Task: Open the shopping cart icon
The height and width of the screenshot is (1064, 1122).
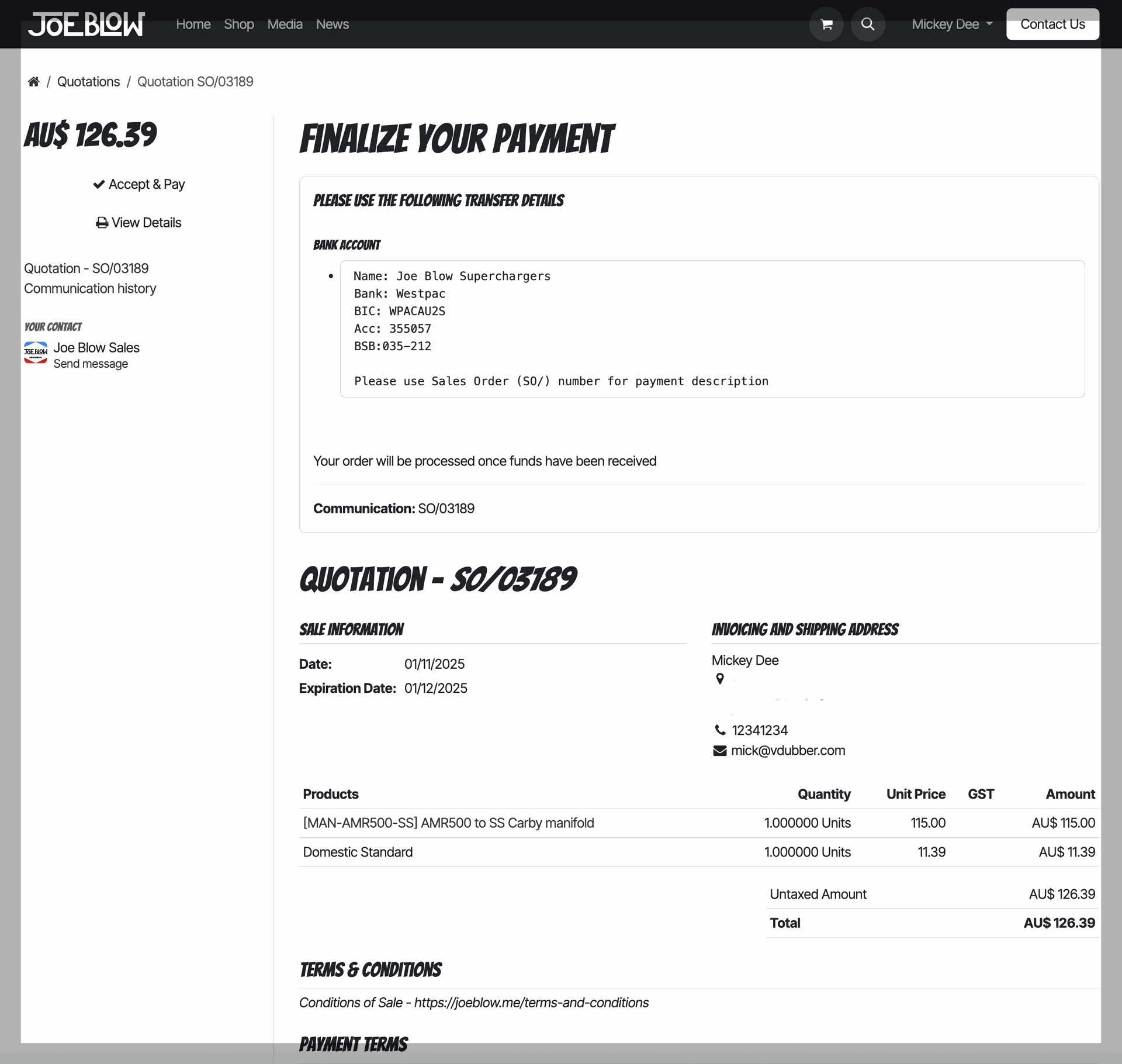Action: (826, 25)
